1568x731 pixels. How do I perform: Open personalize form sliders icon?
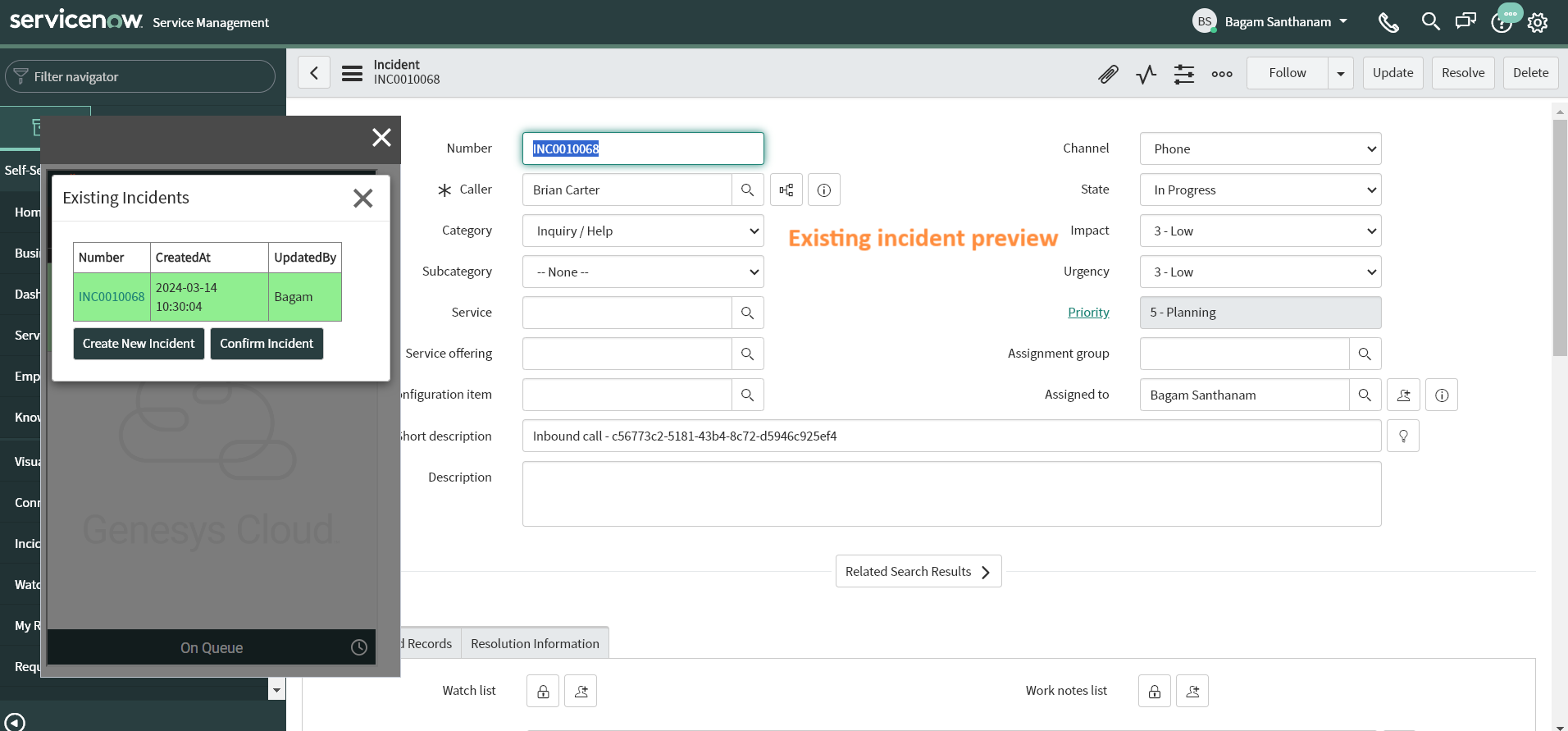click(1184, 74)
